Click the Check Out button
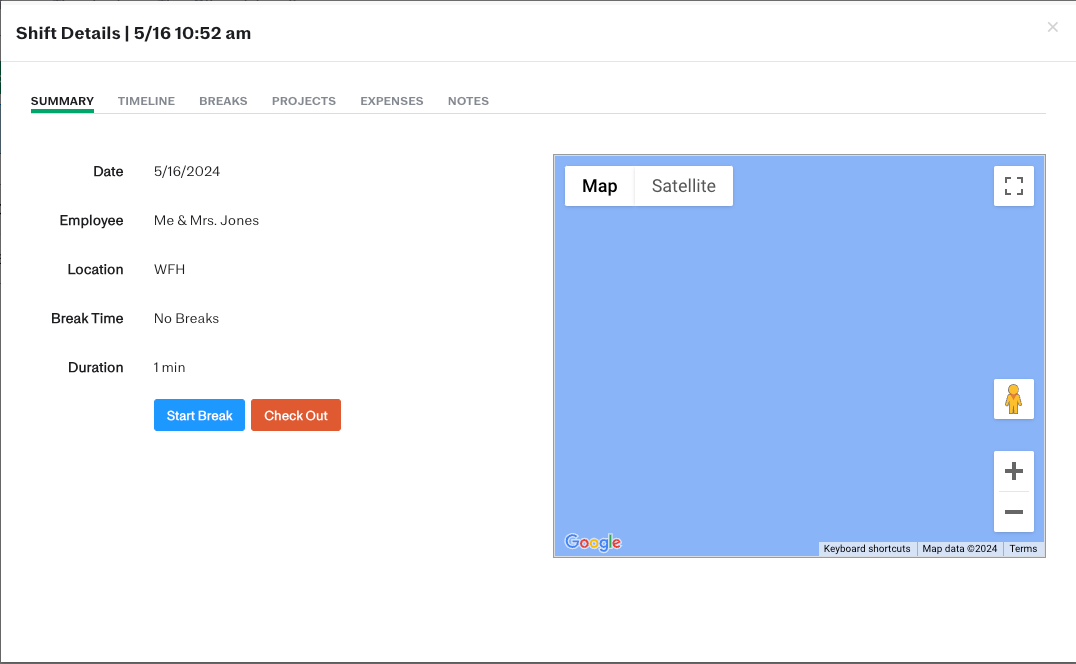Image resolution: width=1076 pixels, height=664 pixels. point(295,415)
